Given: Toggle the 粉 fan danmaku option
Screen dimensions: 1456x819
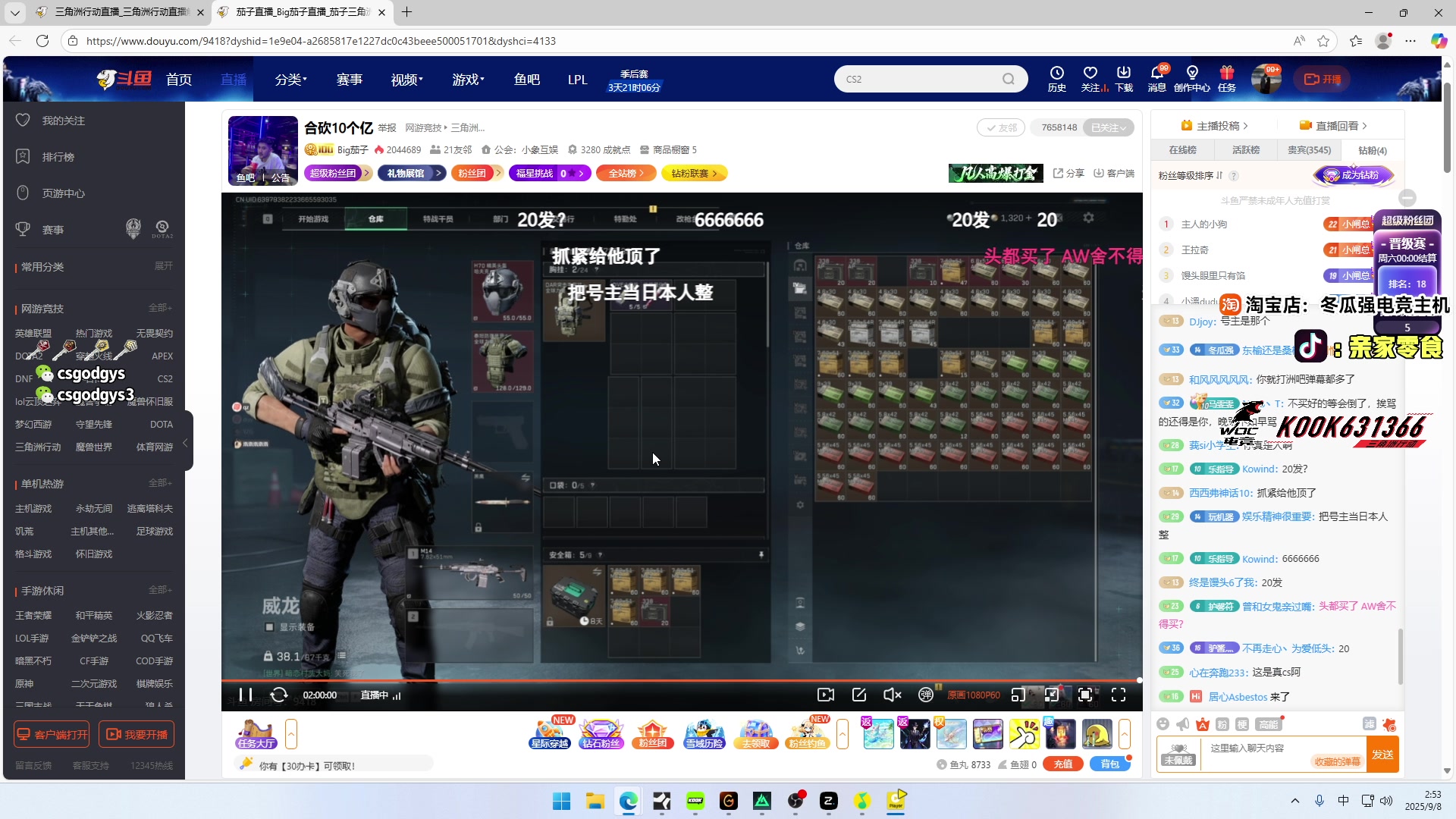Looking at the screenshot, I should [1222, 724].
